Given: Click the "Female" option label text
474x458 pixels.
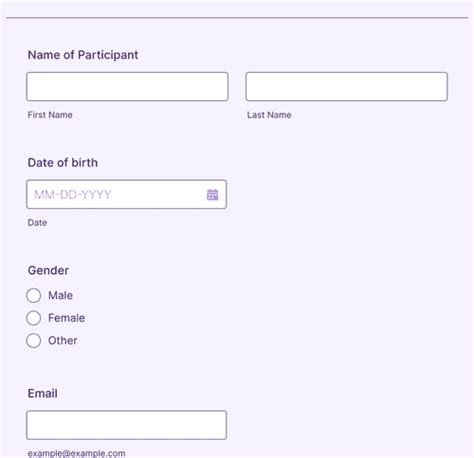Looking at the screenshot, I should (66, 318).
